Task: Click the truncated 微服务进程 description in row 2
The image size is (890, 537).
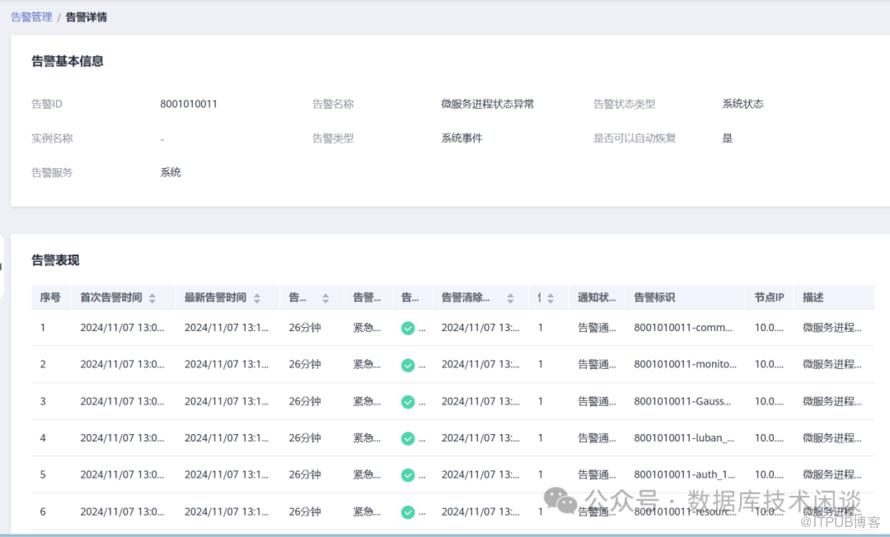Action: [x=831, y=364]
